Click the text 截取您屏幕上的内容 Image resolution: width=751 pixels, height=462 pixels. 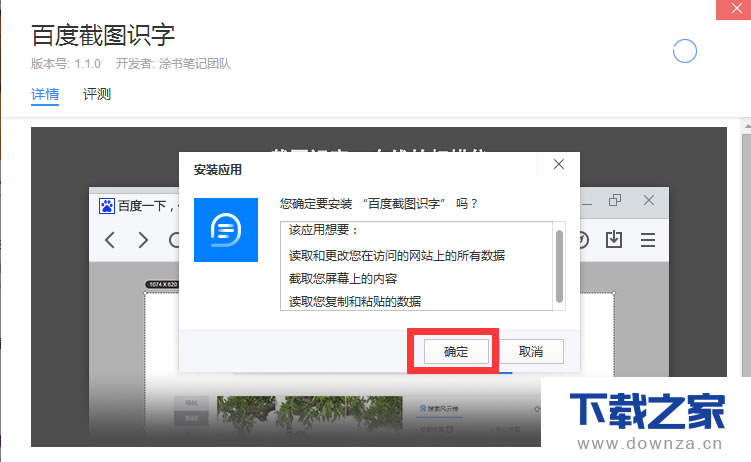pos(343,278)
